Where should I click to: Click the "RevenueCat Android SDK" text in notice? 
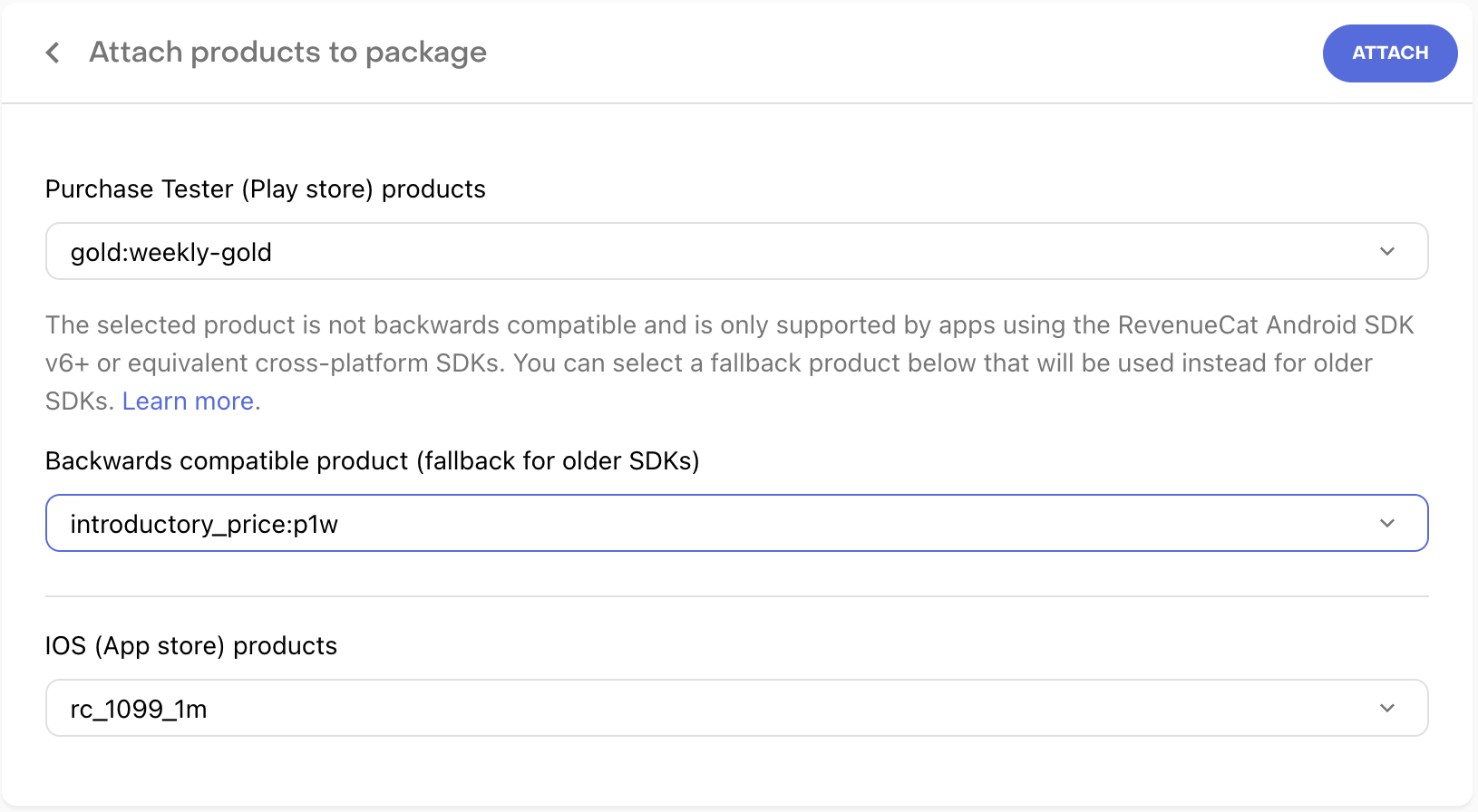(x=1265, y=324)
